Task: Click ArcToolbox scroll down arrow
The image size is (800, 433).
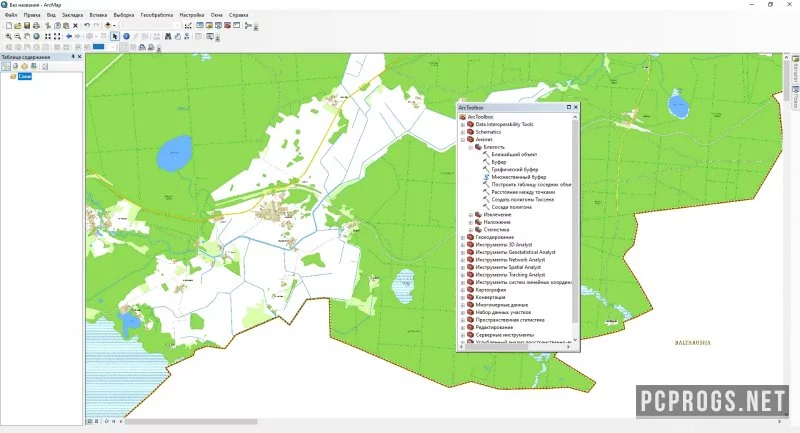Action: click(575, 340)
